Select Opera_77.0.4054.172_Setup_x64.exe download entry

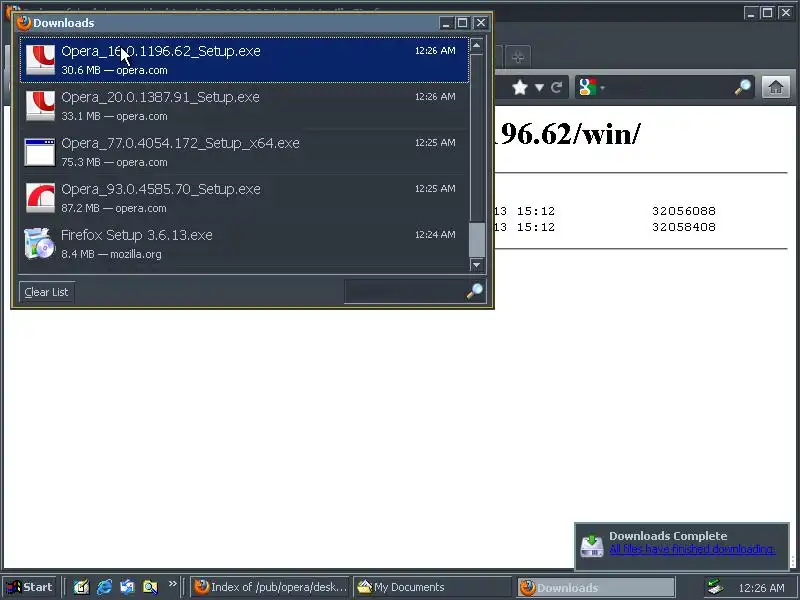(x=244, y=152)
